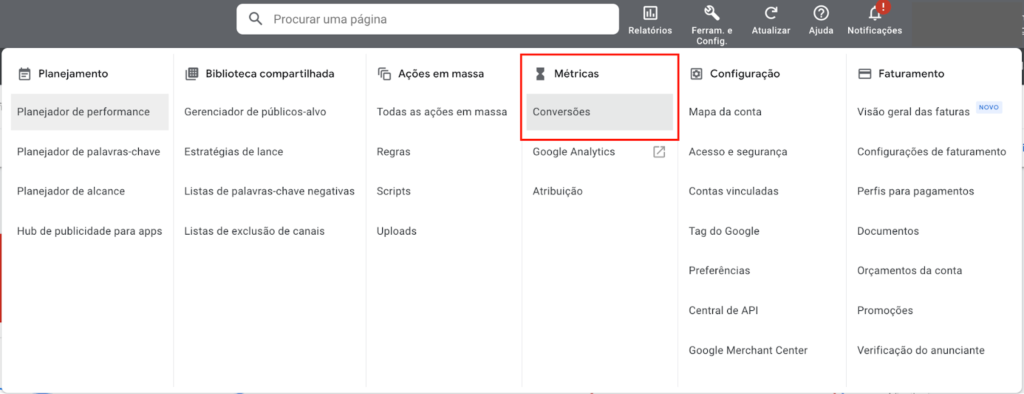Click the Métricas heading text

pyautogui.click(x=576, y=74)
